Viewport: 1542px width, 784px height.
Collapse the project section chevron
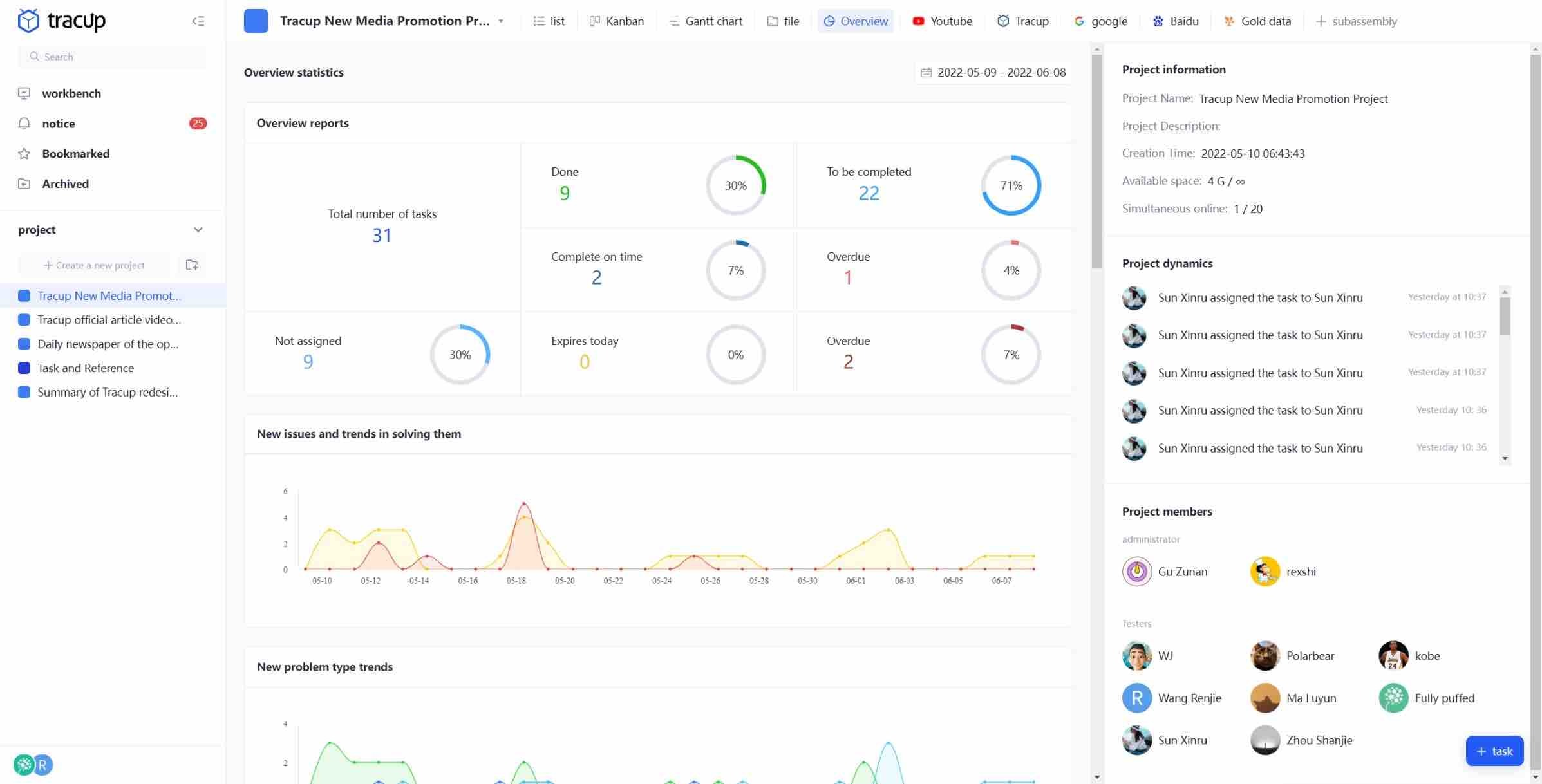(198, 230)
